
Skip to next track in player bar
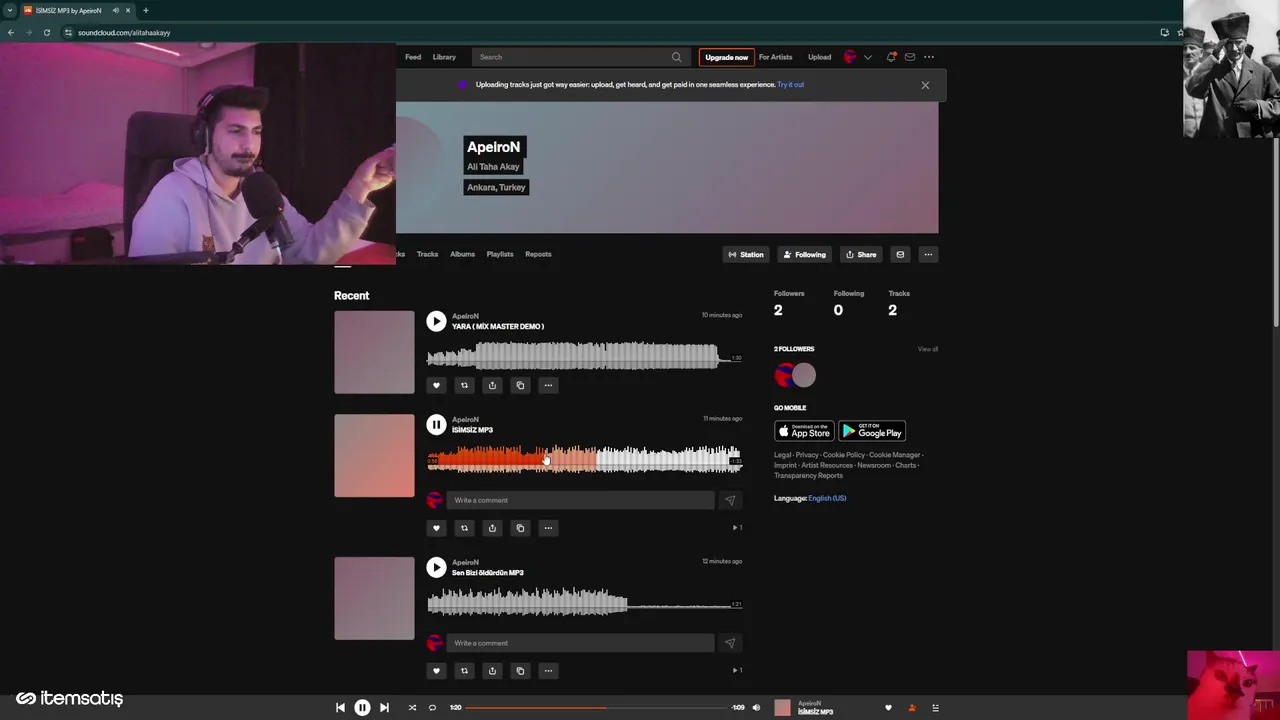point(384,708)
